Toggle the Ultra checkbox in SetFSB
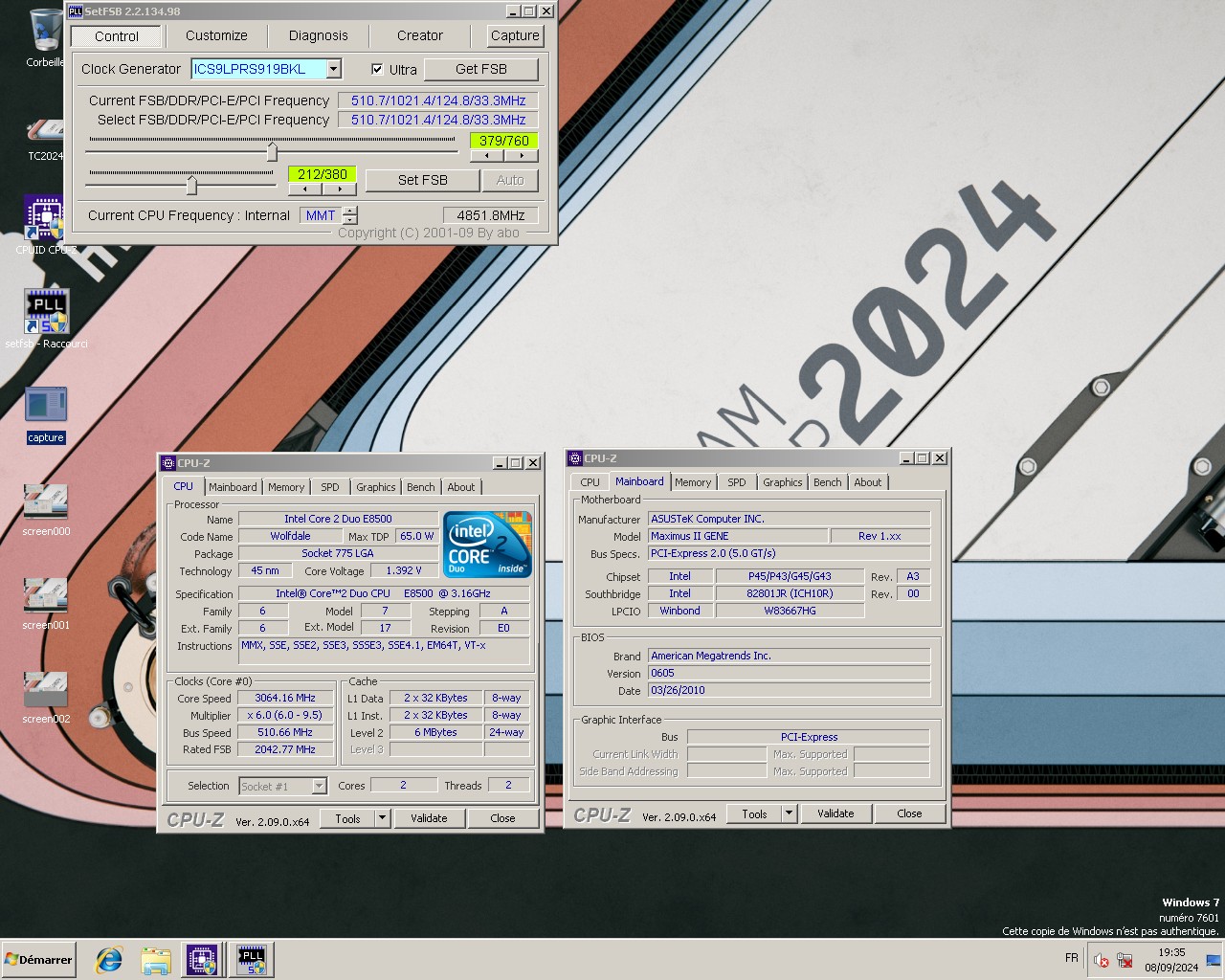This screenshot has width=1225, height=980. (377, 69)
